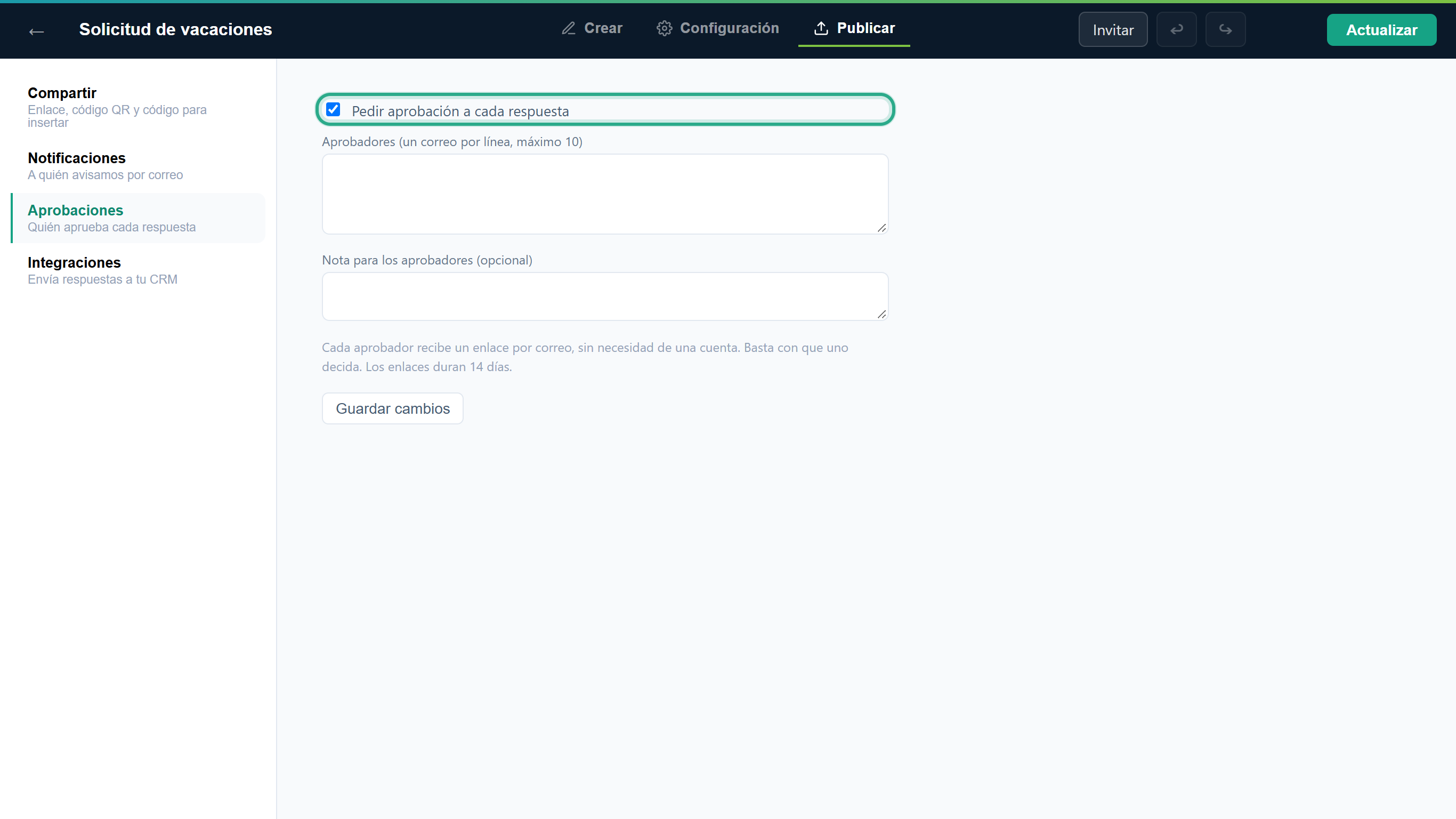
Task: Open the Crear tab
Action: click(592, 28)
